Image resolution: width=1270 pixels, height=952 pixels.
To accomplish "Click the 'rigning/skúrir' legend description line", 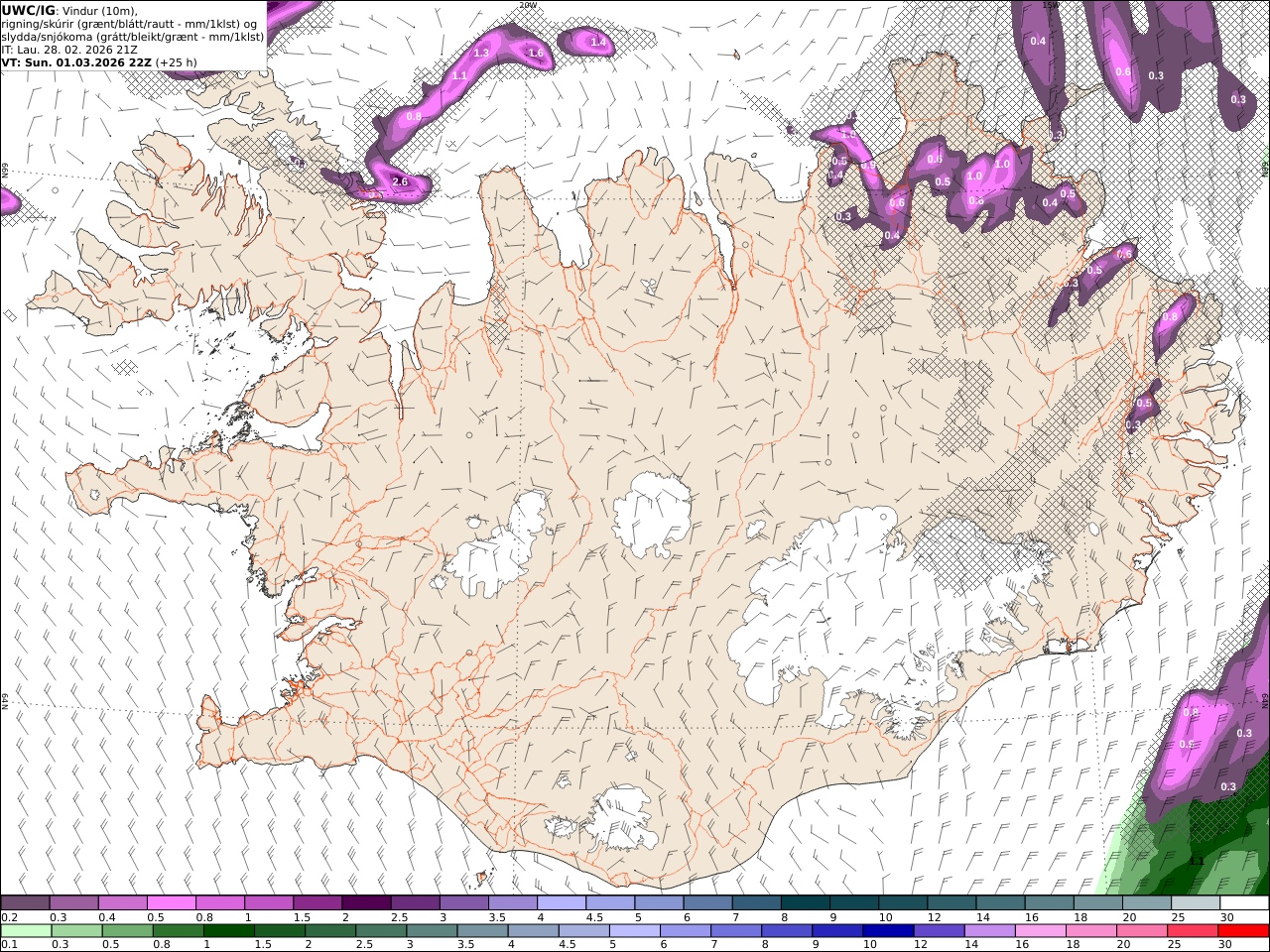I will 130,23.
